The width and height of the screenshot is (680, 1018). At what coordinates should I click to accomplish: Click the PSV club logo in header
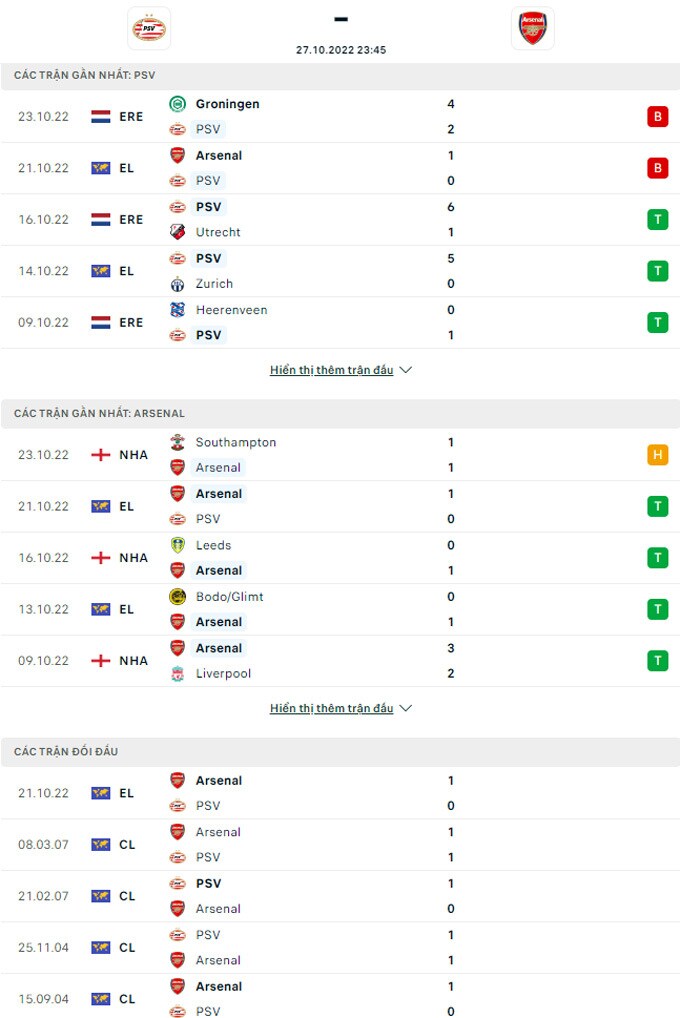coord(149,28)
